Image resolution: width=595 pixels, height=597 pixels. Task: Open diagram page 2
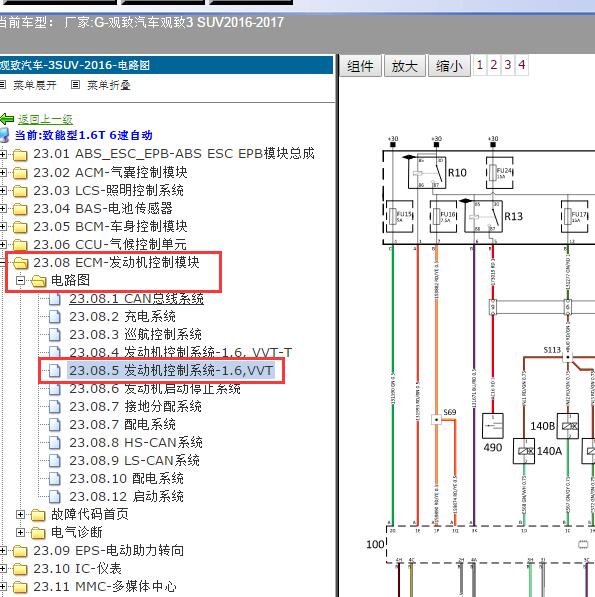point(494,65)
